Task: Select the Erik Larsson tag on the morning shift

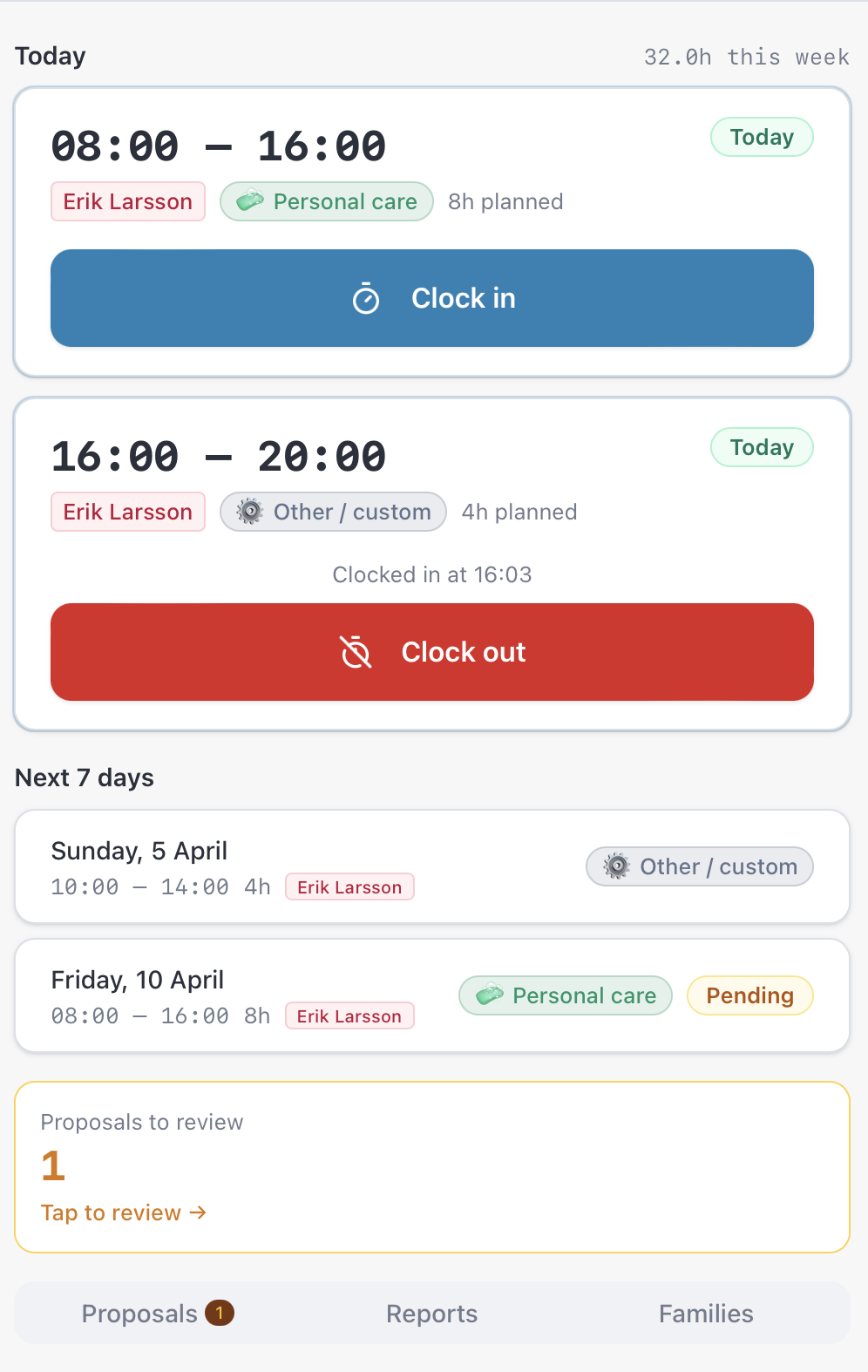Action: click(127, 201)
